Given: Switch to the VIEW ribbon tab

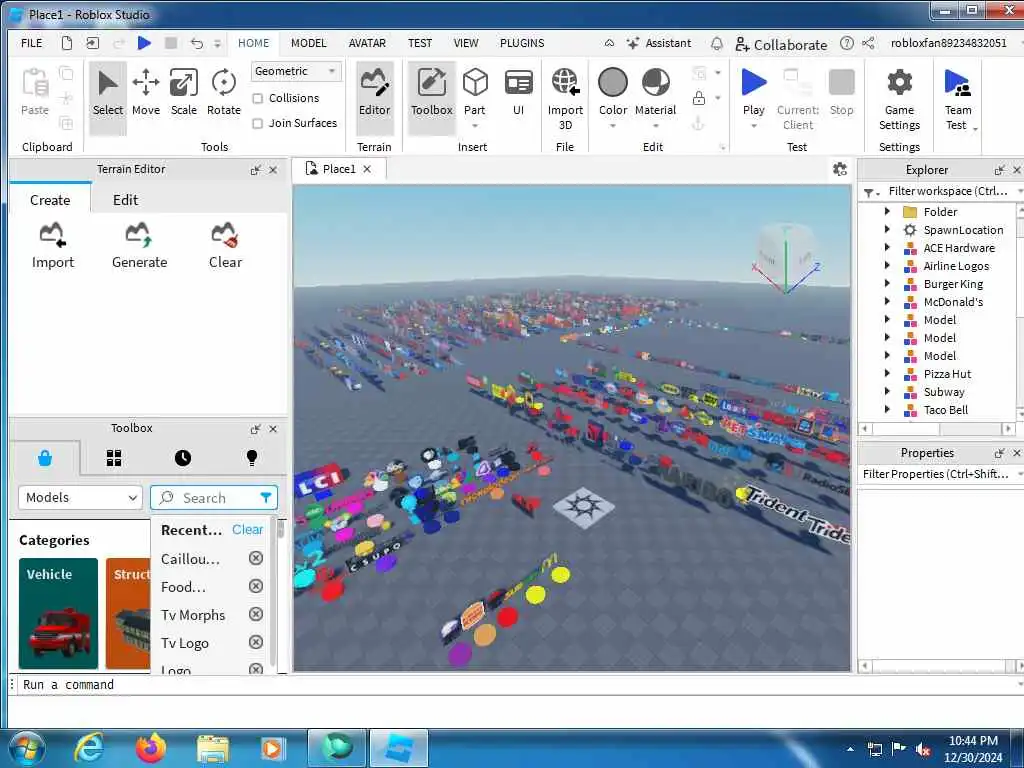Looking at the screenshot, I should (466, 43).
